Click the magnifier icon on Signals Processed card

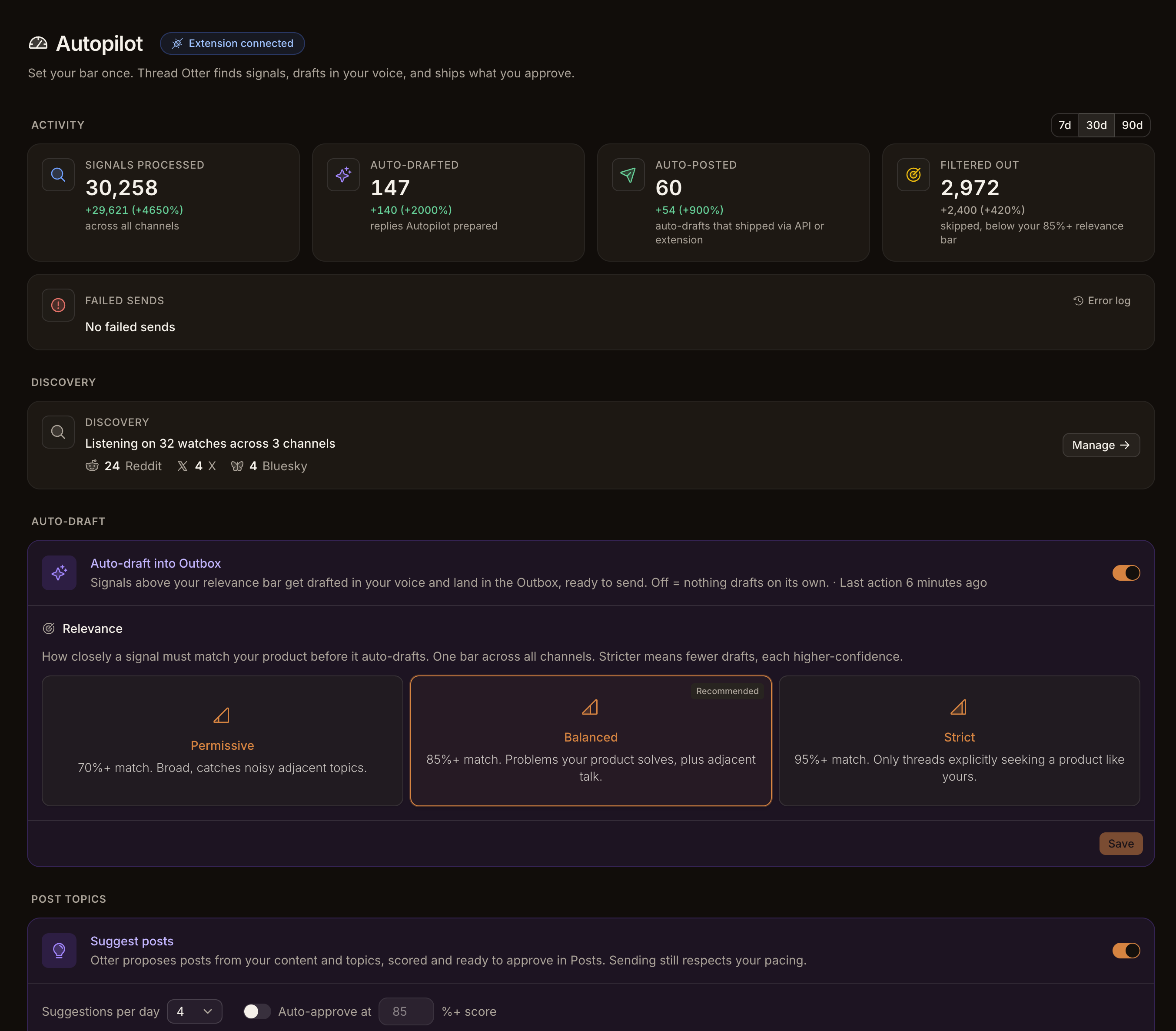(58, 174)
